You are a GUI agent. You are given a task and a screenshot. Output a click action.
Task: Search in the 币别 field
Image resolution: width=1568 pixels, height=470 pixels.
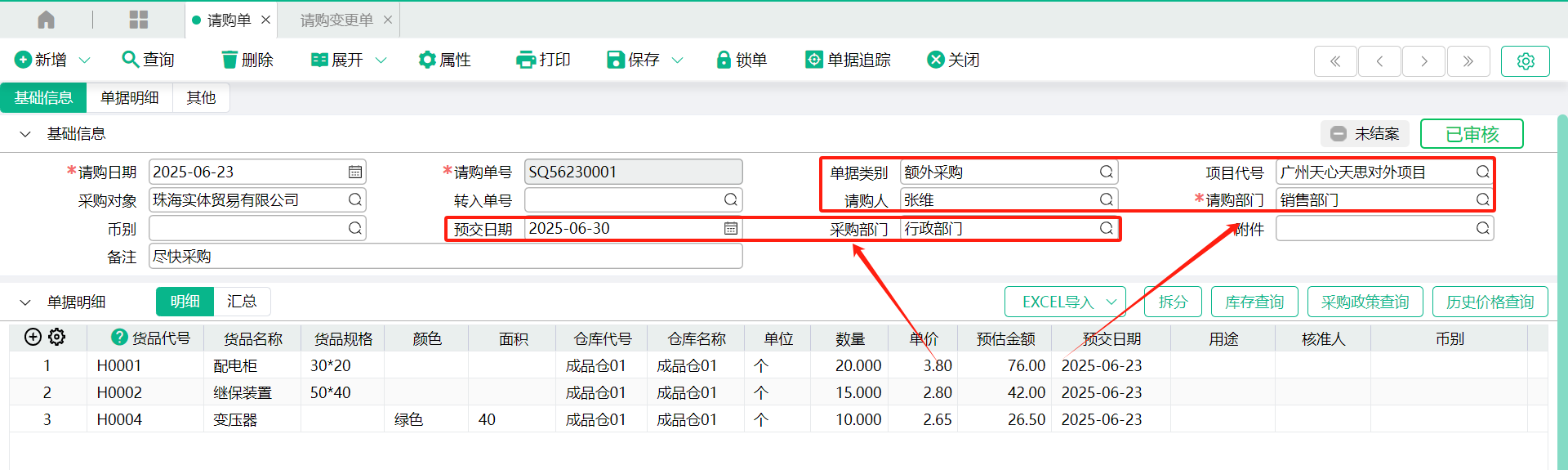pyautogui.click(x=354, y=228)
